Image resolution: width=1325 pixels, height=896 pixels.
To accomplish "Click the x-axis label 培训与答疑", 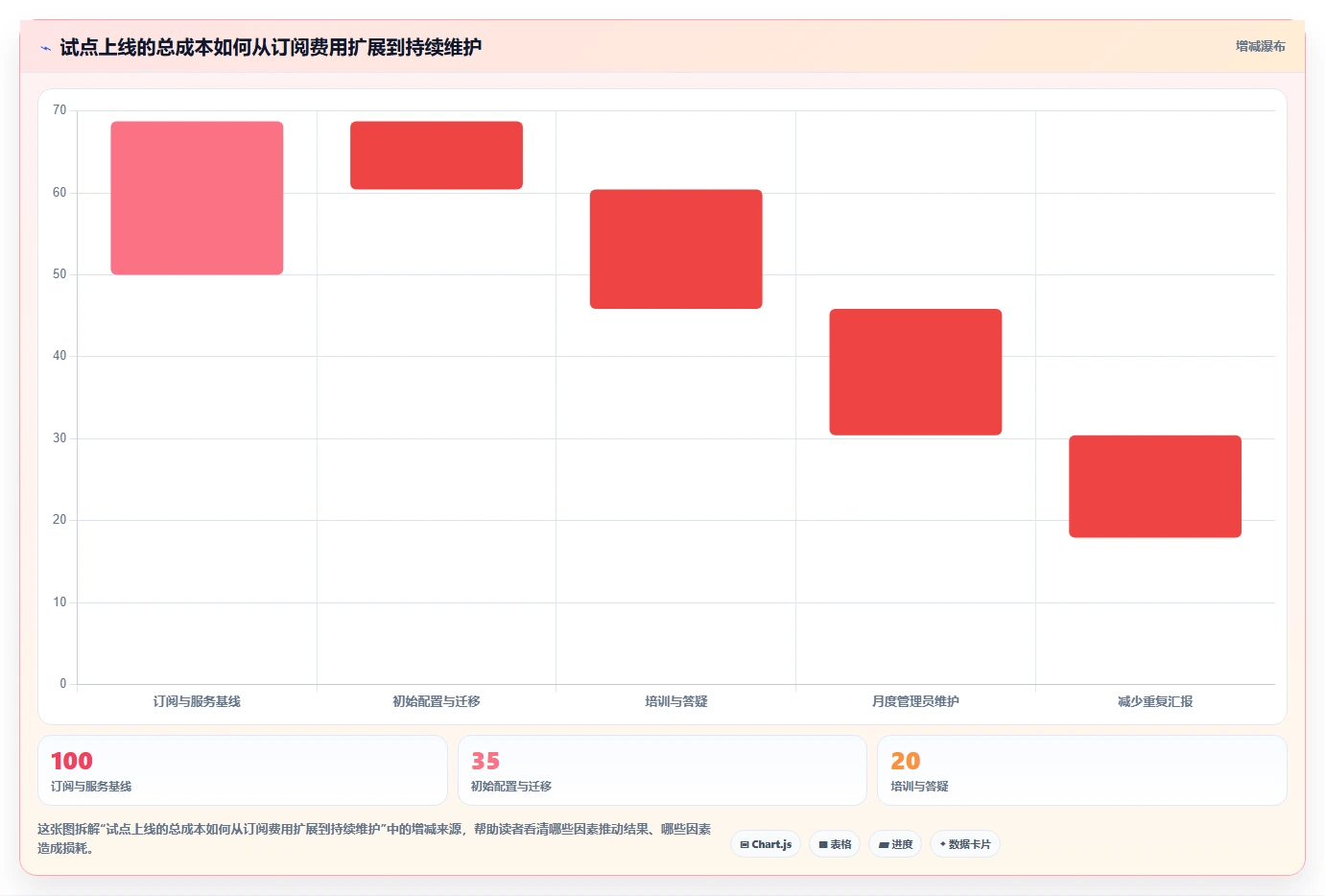I will click(x=676, y=701).
